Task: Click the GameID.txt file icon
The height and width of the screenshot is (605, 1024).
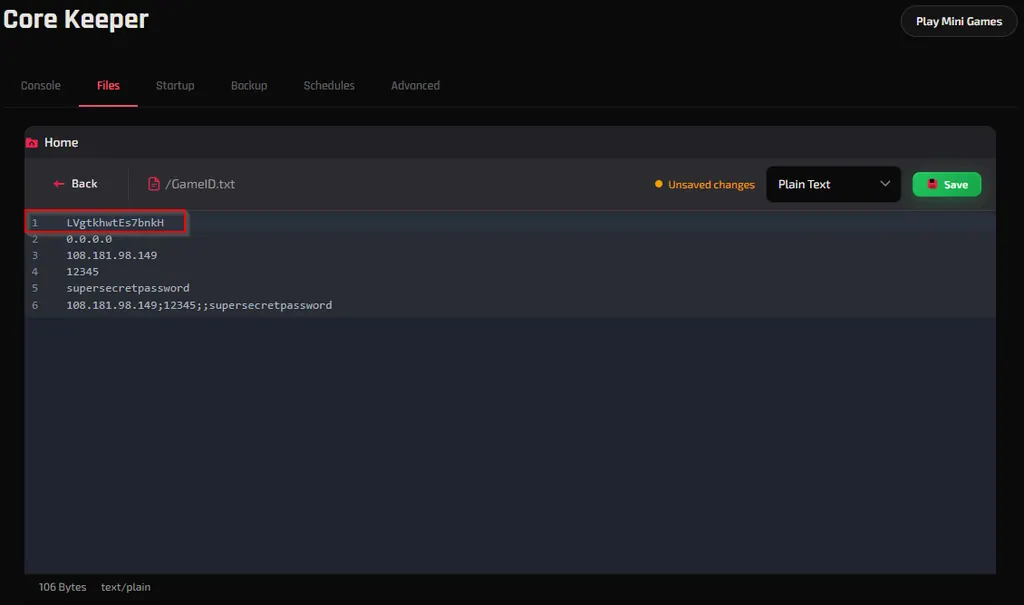Action: click(153, 184)
